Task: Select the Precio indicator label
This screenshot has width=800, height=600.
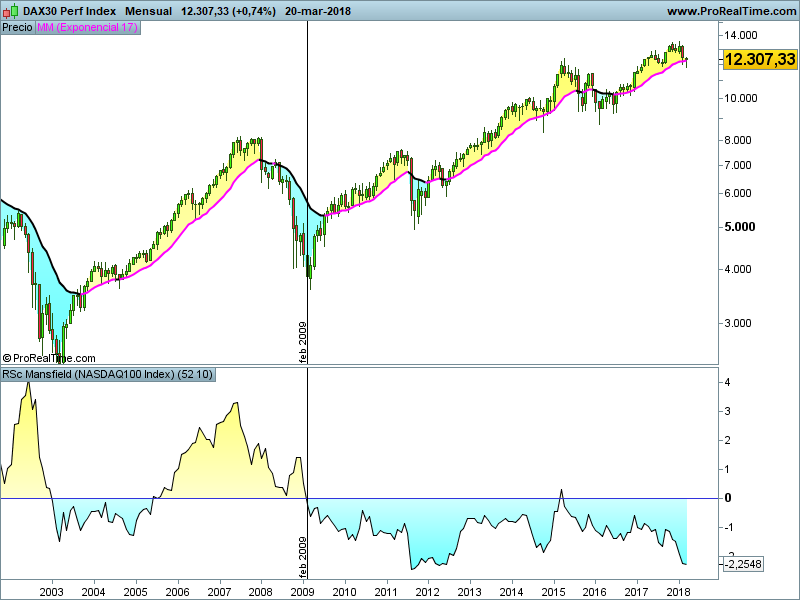Action: tap(17, 27)
